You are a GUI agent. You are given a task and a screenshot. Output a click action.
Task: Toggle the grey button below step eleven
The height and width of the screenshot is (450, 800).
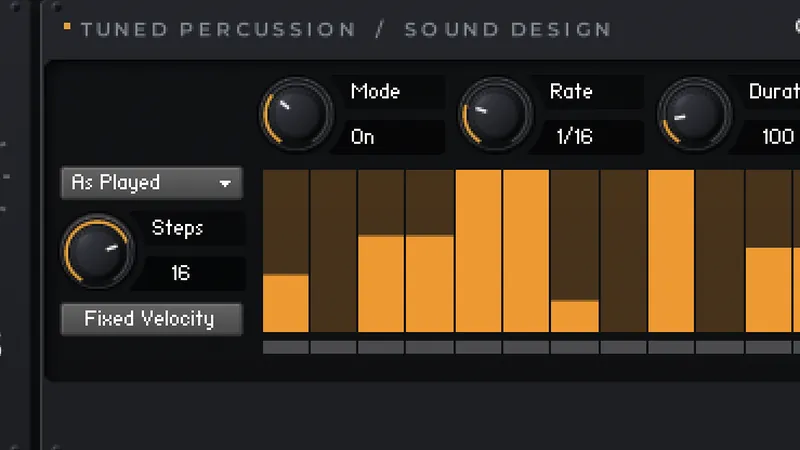click(x=768, y=348)
